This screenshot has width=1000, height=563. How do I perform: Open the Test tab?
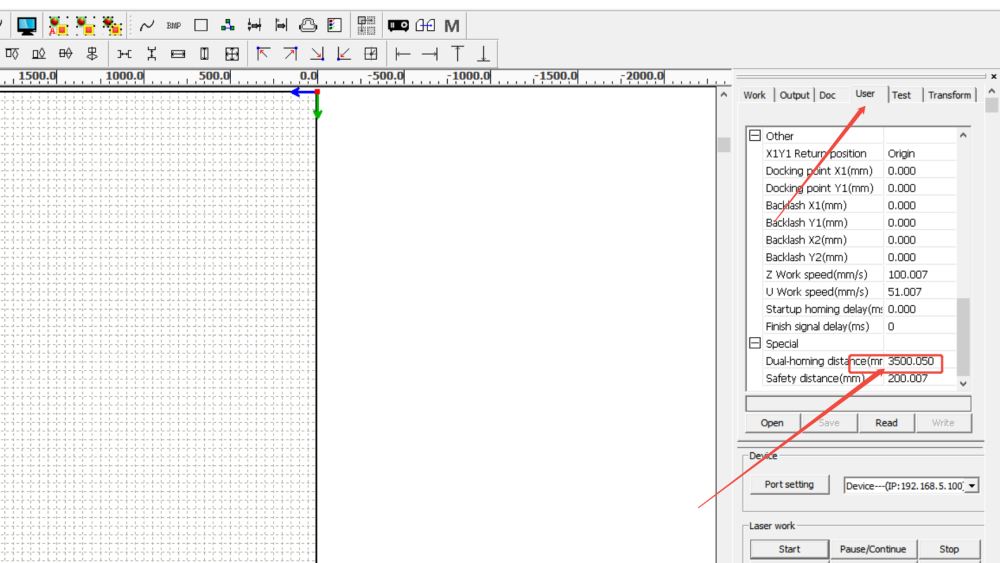901,95
